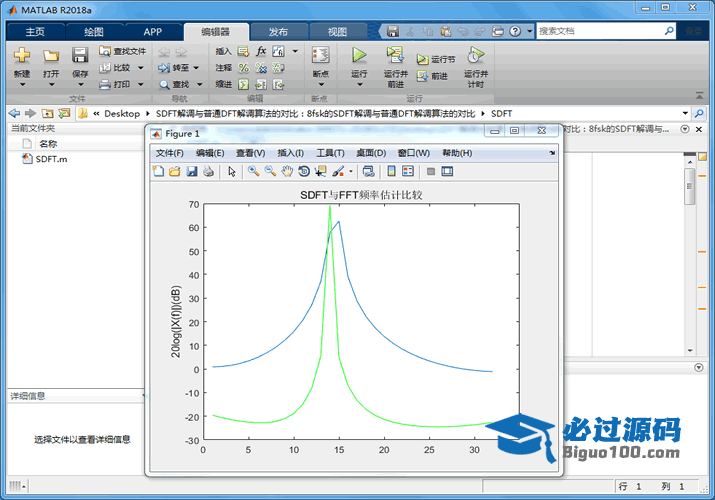Click the green Run button
The width and height of the screenshot is (715, 500).
pos(359,56)
